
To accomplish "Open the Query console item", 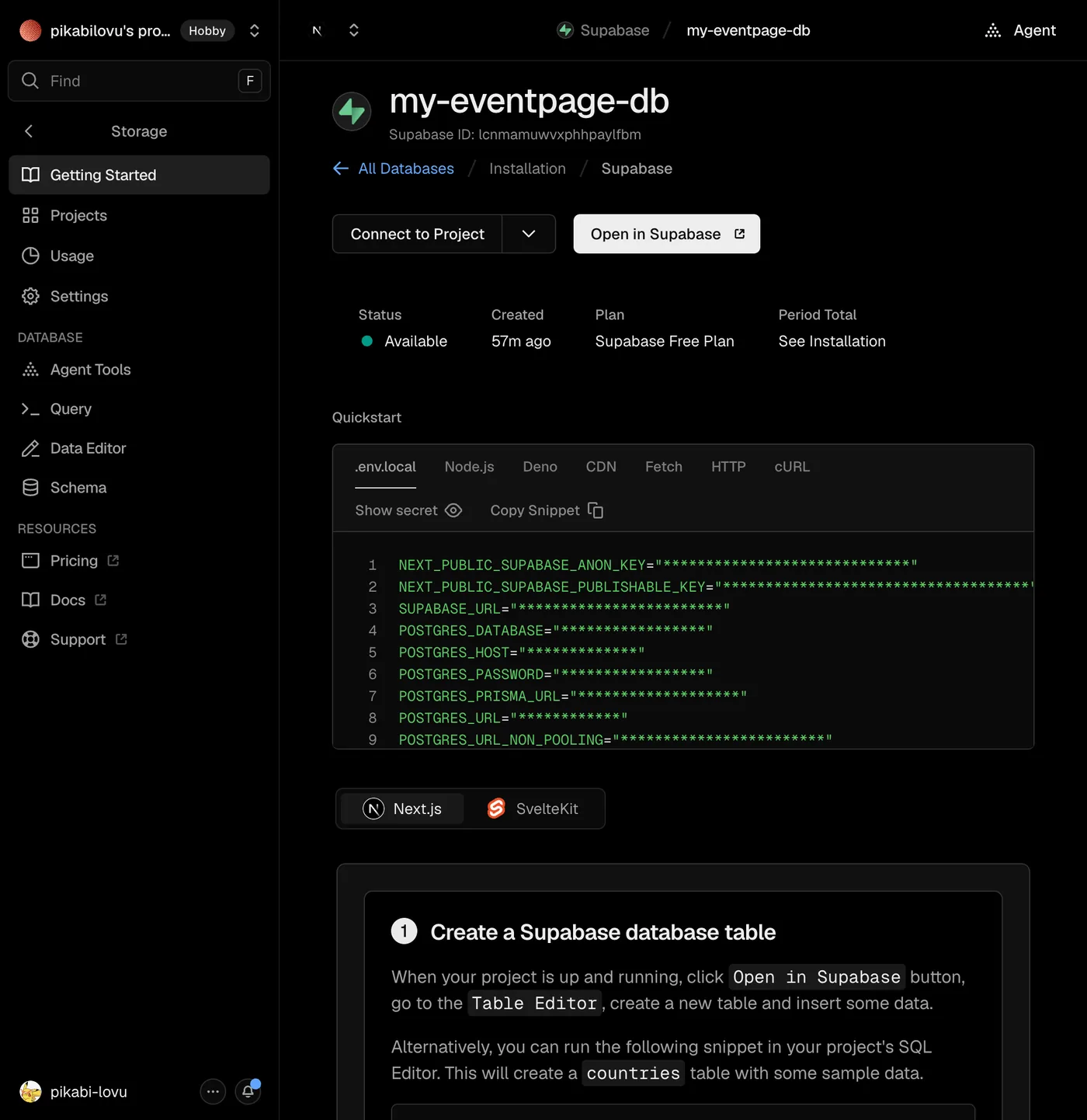I will click(x=139, y=409).
